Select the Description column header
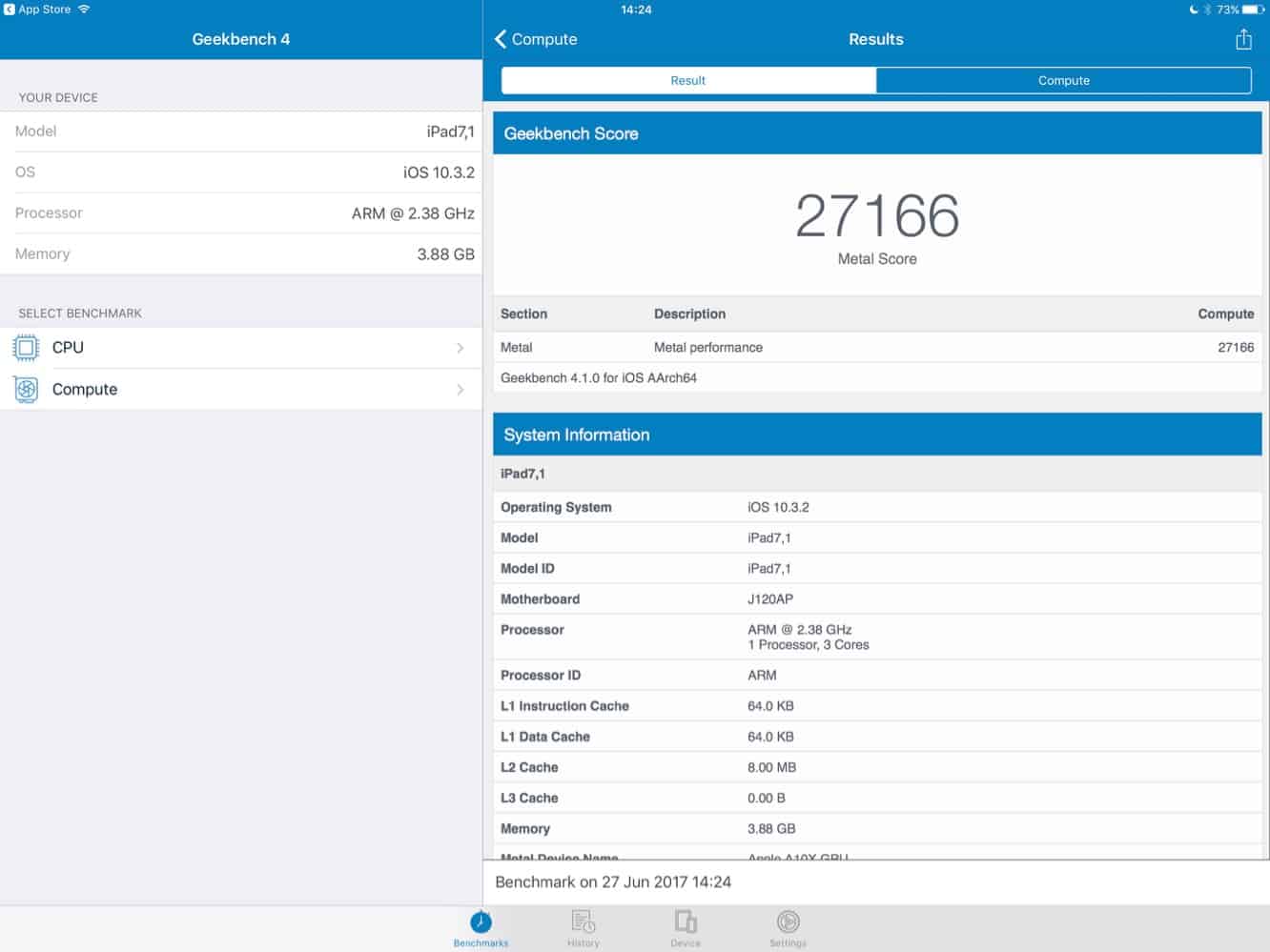This screenshot has width=1270, height=952. [689, 314]
